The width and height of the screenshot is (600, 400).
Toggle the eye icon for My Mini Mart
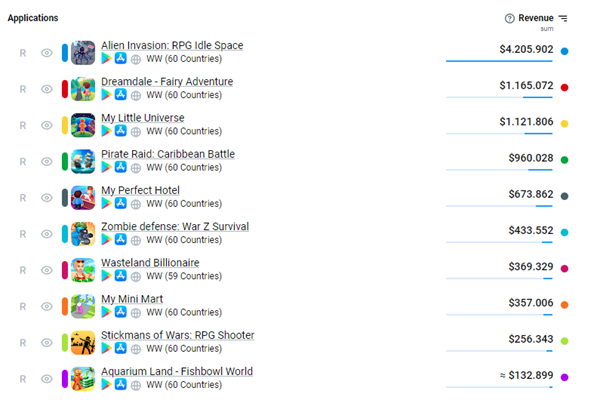coord(46,306)
